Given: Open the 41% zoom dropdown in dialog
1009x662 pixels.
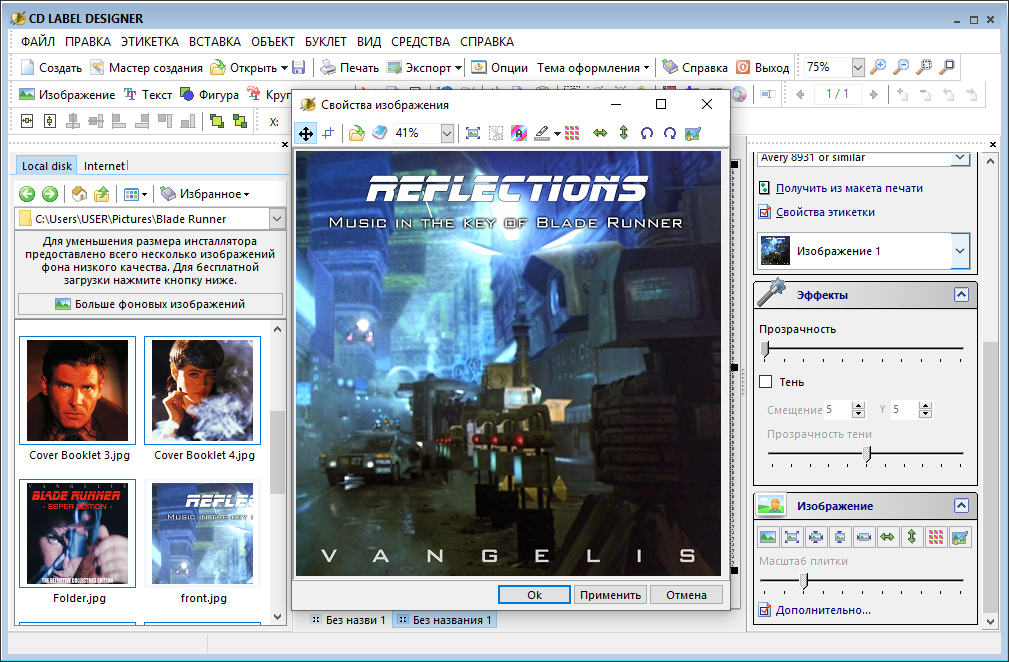Looking at the screenshot, I should click(447, 133).
